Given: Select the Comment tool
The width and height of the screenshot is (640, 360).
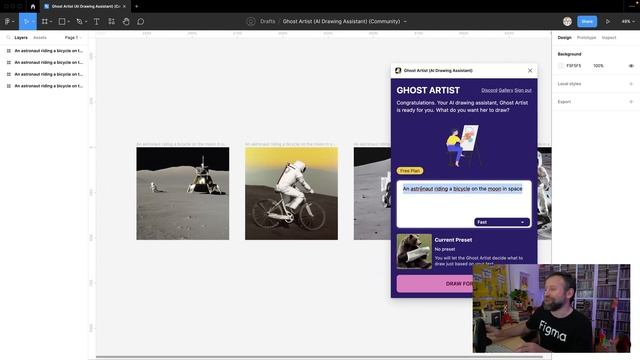Looking at the screenshot, I should (x=140, y=21).
